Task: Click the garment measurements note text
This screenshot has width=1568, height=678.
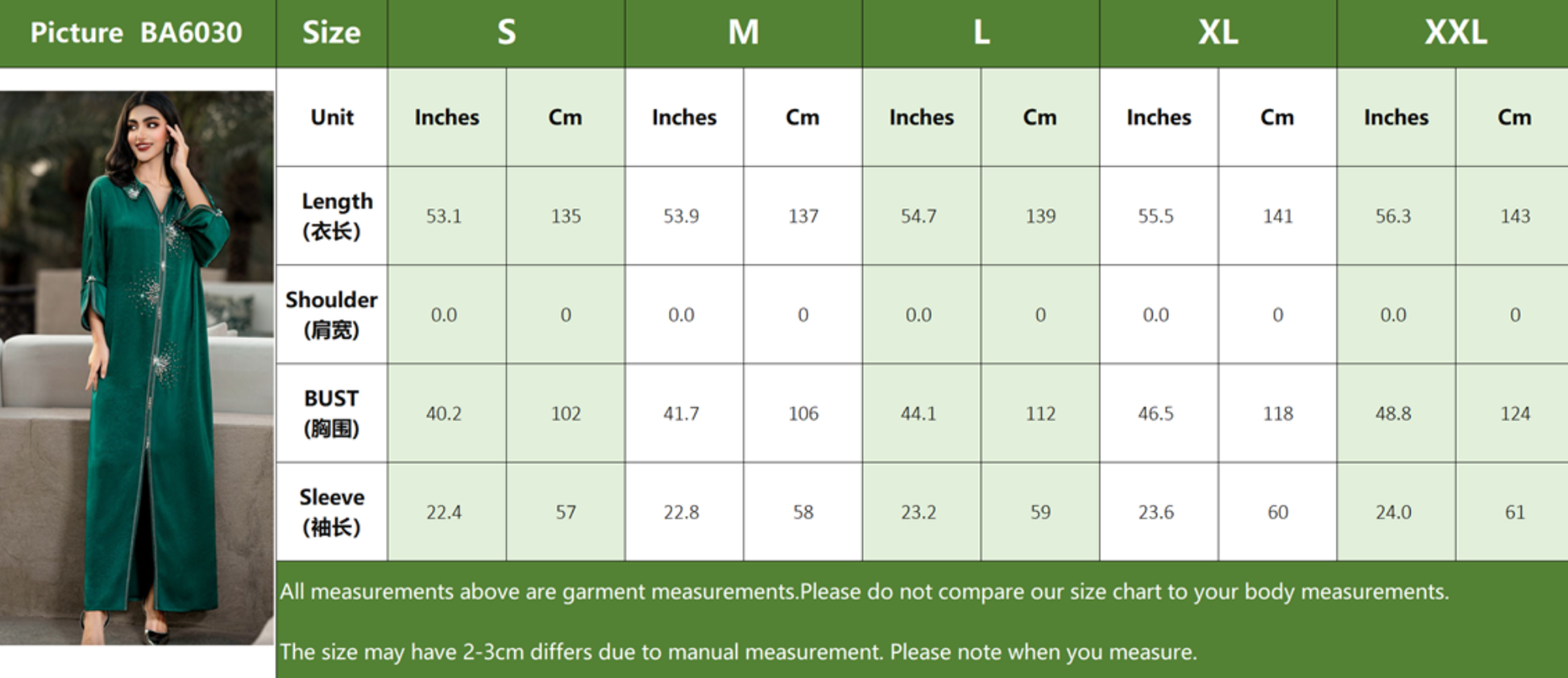Action: click(864, 592)
